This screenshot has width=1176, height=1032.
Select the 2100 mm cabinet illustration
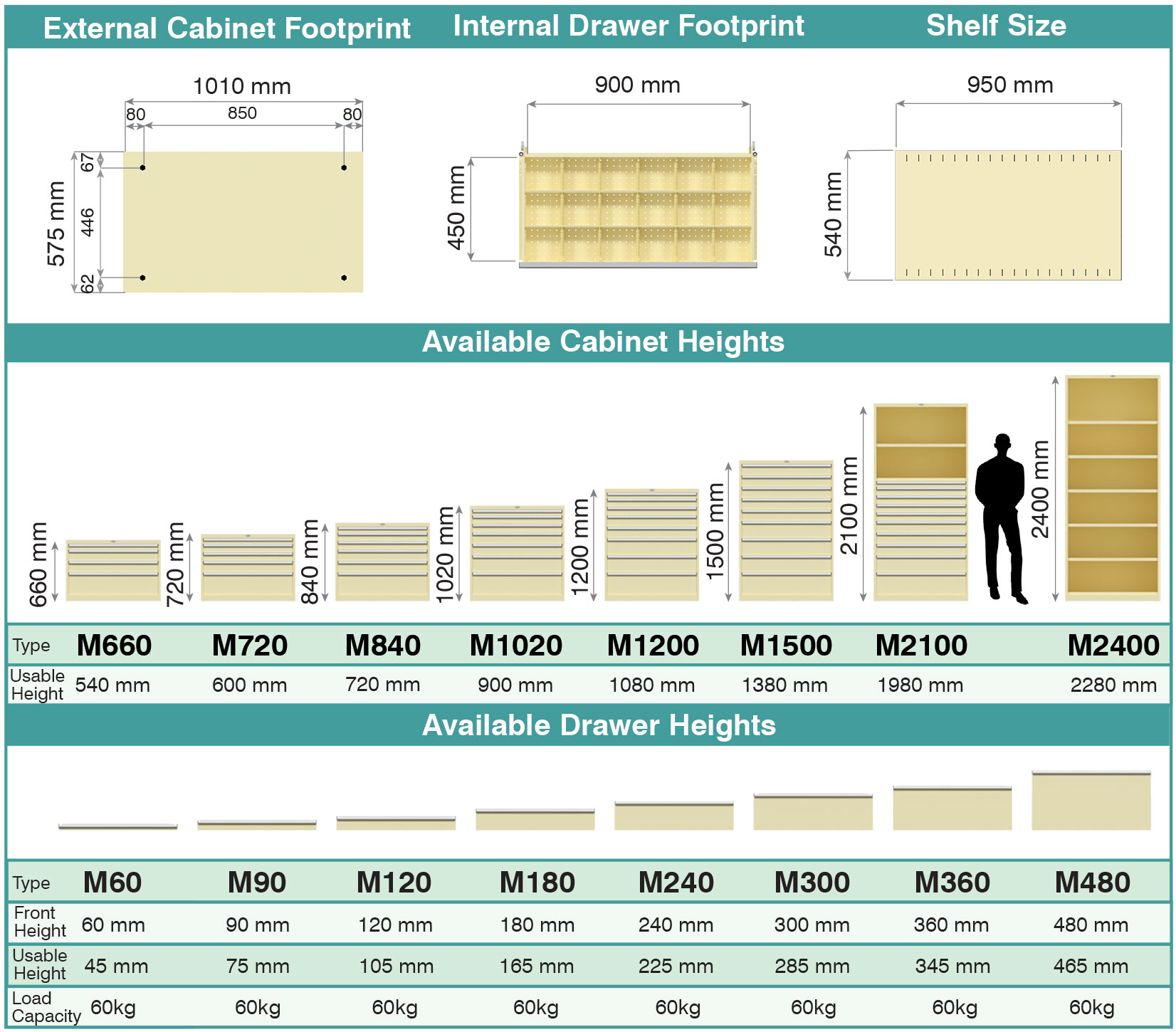921,502
